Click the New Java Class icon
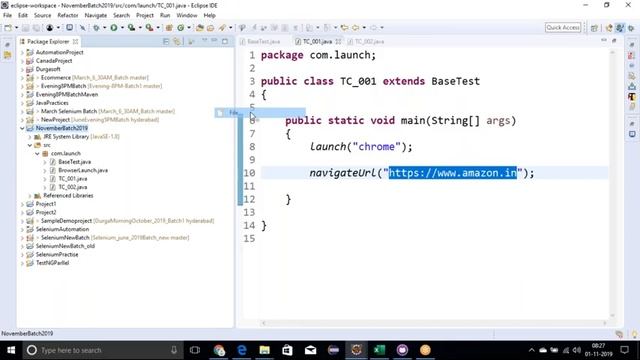 (x=180, y=28)
